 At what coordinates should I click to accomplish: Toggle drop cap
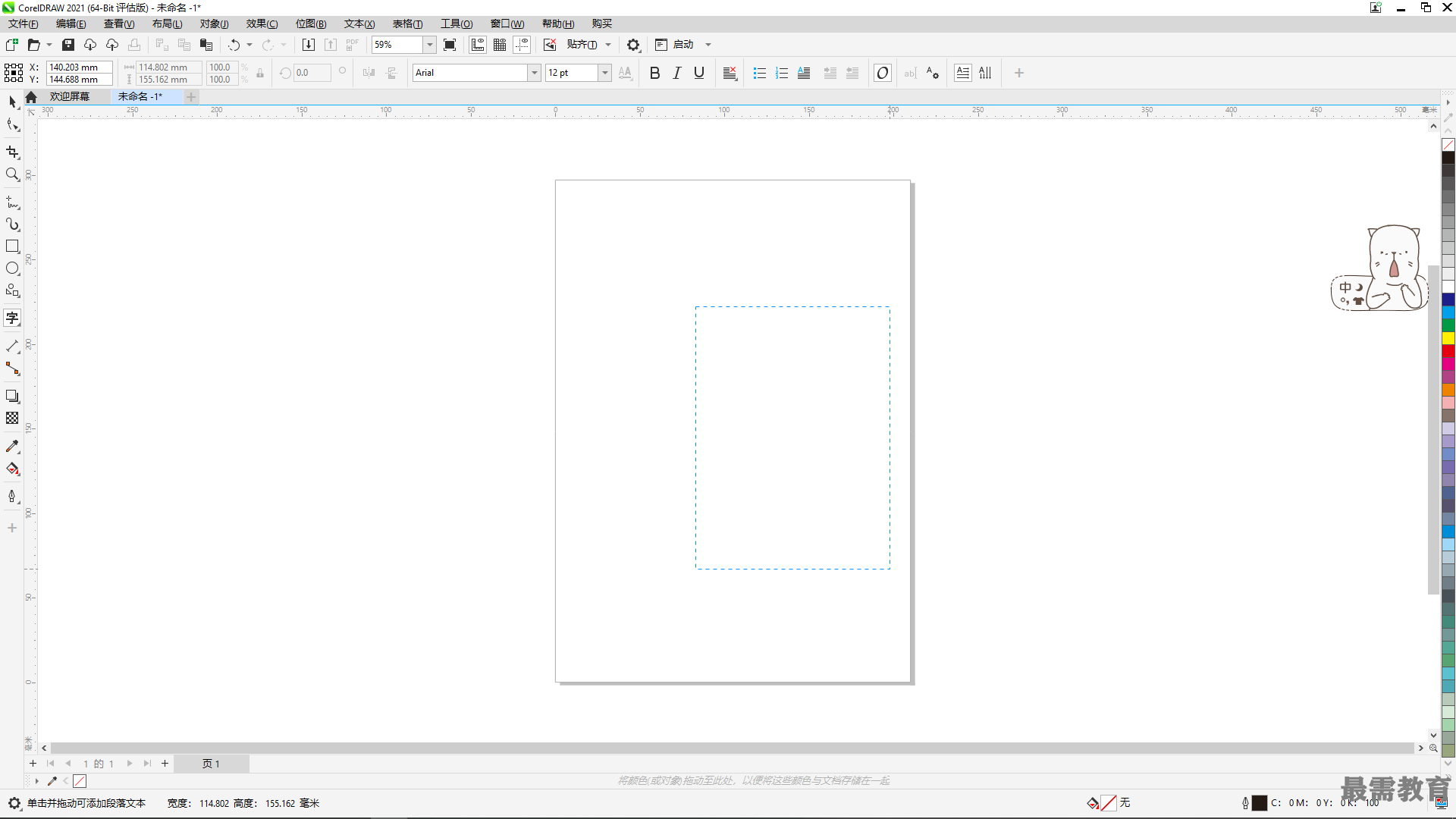point(804,73)
